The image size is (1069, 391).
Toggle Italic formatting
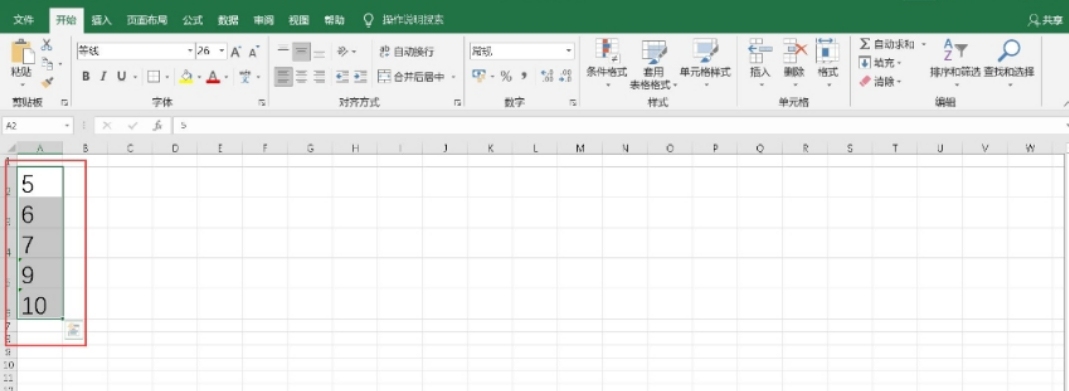click(104, 76)
